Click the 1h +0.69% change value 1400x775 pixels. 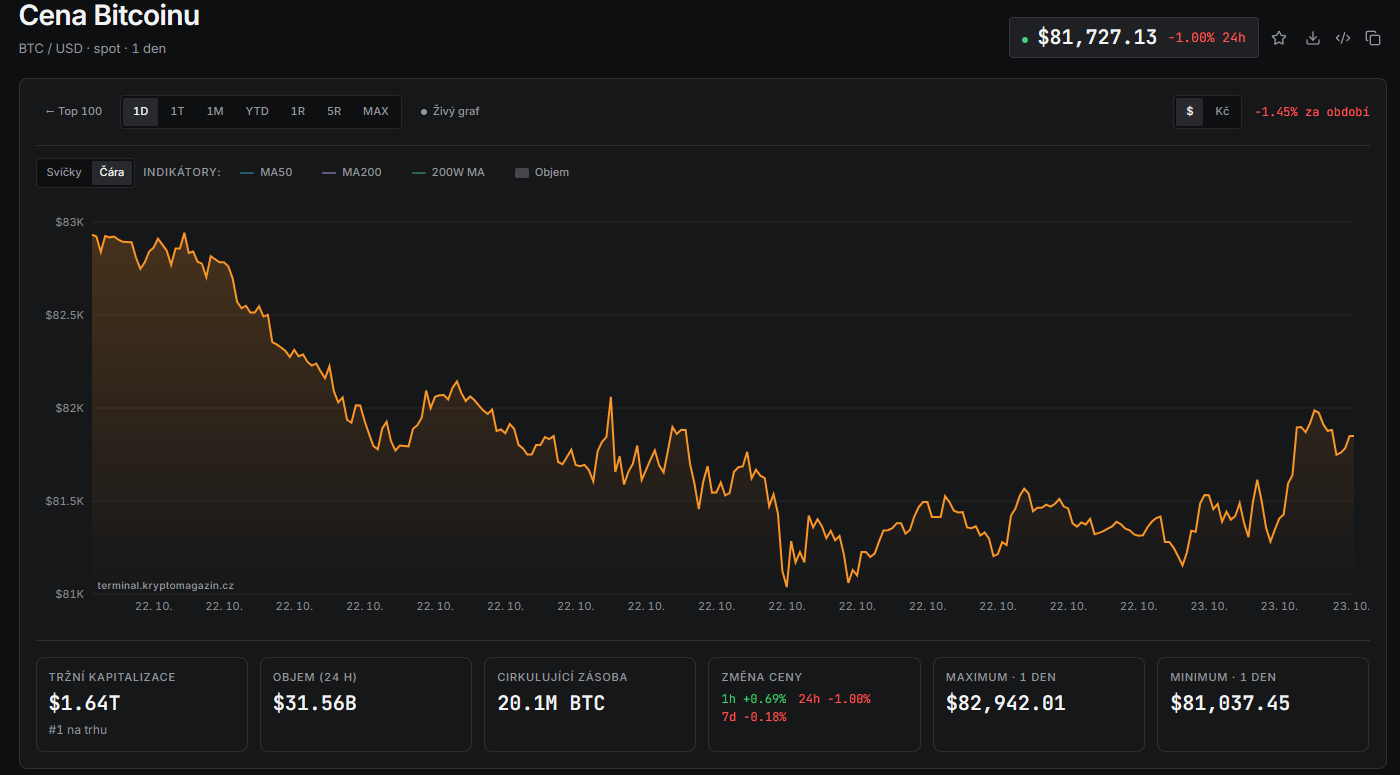tap(754, 699)
